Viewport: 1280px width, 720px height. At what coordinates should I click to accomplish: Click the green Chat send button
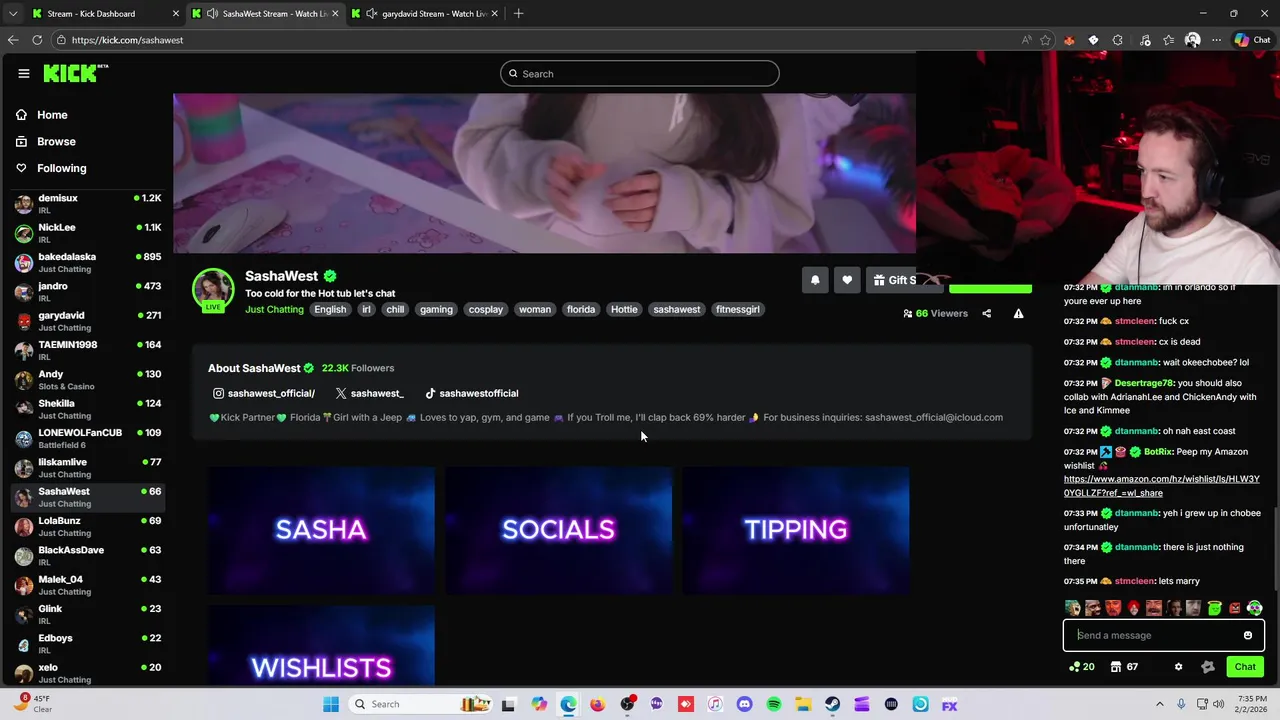(x=1245, y=667)
